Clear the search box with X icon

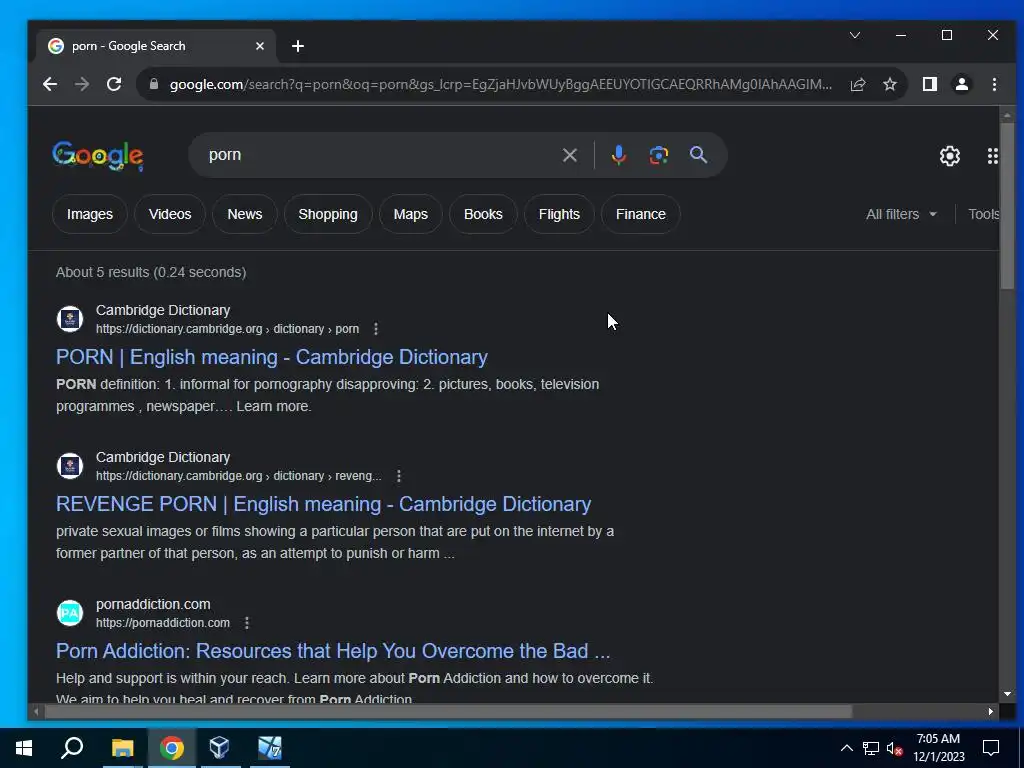point(569,155)
